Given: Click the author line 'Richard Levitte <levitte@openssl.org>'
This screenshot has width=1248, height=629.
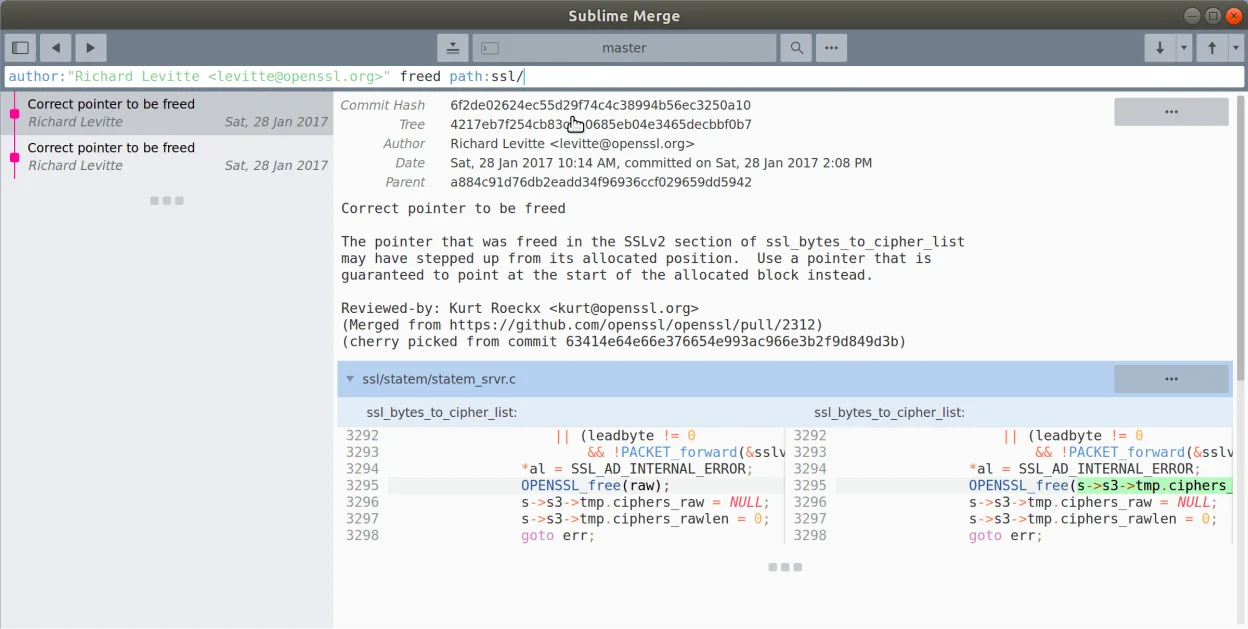Looking at the screenshot, I should 572,144.
